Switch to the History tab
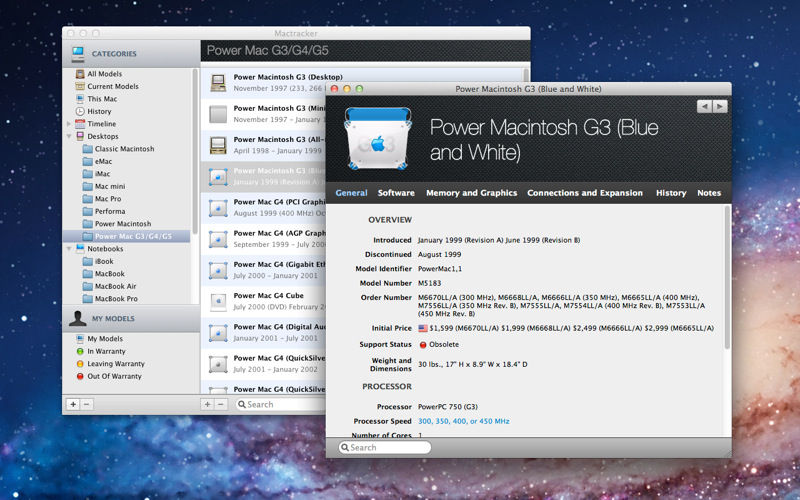Viewport: 800px width, 500px height. [x=671, y=193]
